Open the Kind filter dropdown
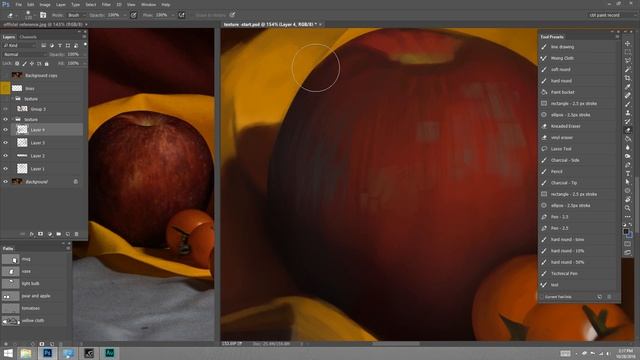The image size is (640, 360). (x=20, y=45)
